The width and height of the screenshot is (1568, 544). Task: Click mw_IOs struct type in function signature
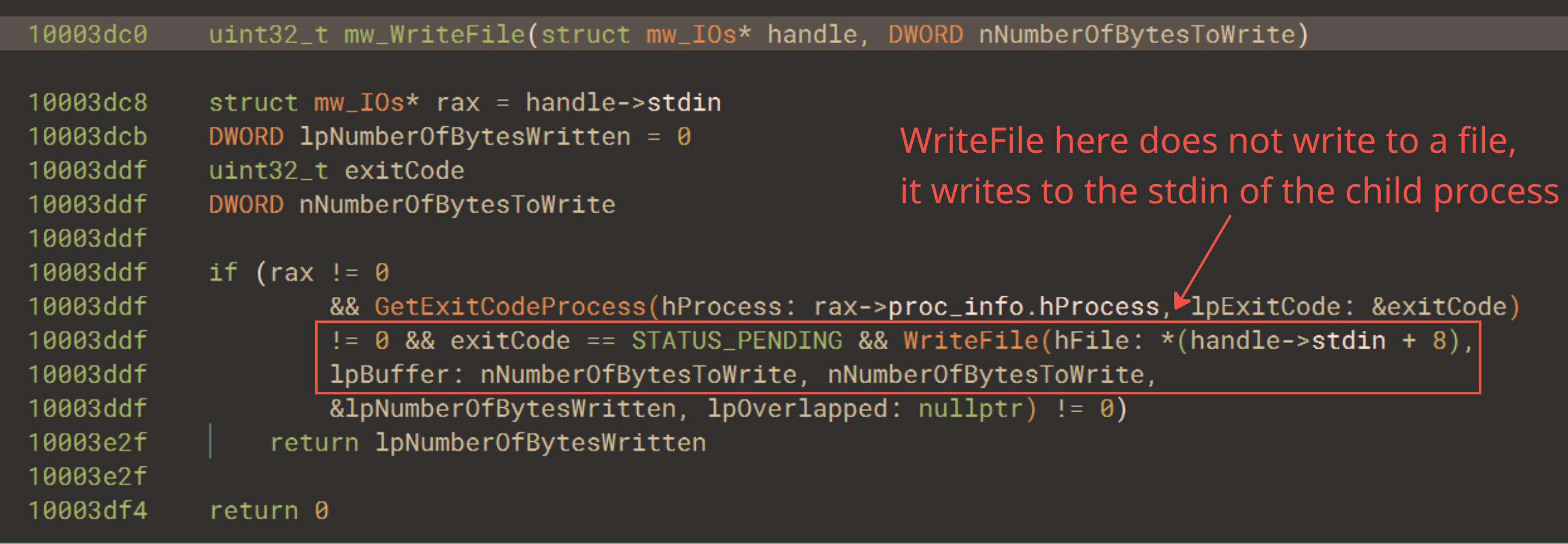[x=691, y=35]
